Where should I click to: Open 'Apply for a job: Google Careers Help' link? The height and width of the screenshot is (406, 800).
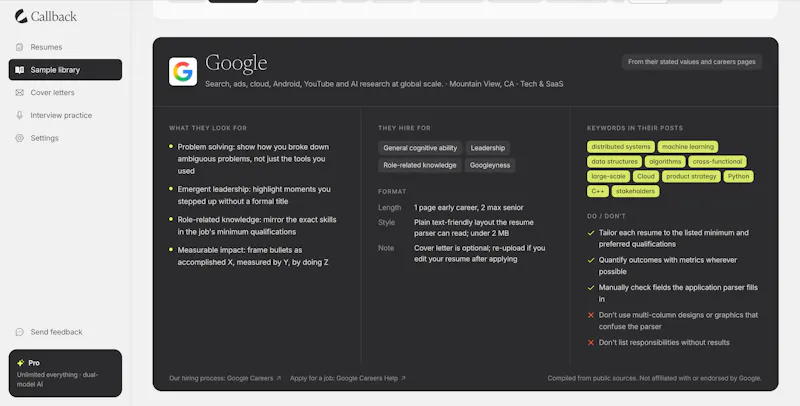348,378
